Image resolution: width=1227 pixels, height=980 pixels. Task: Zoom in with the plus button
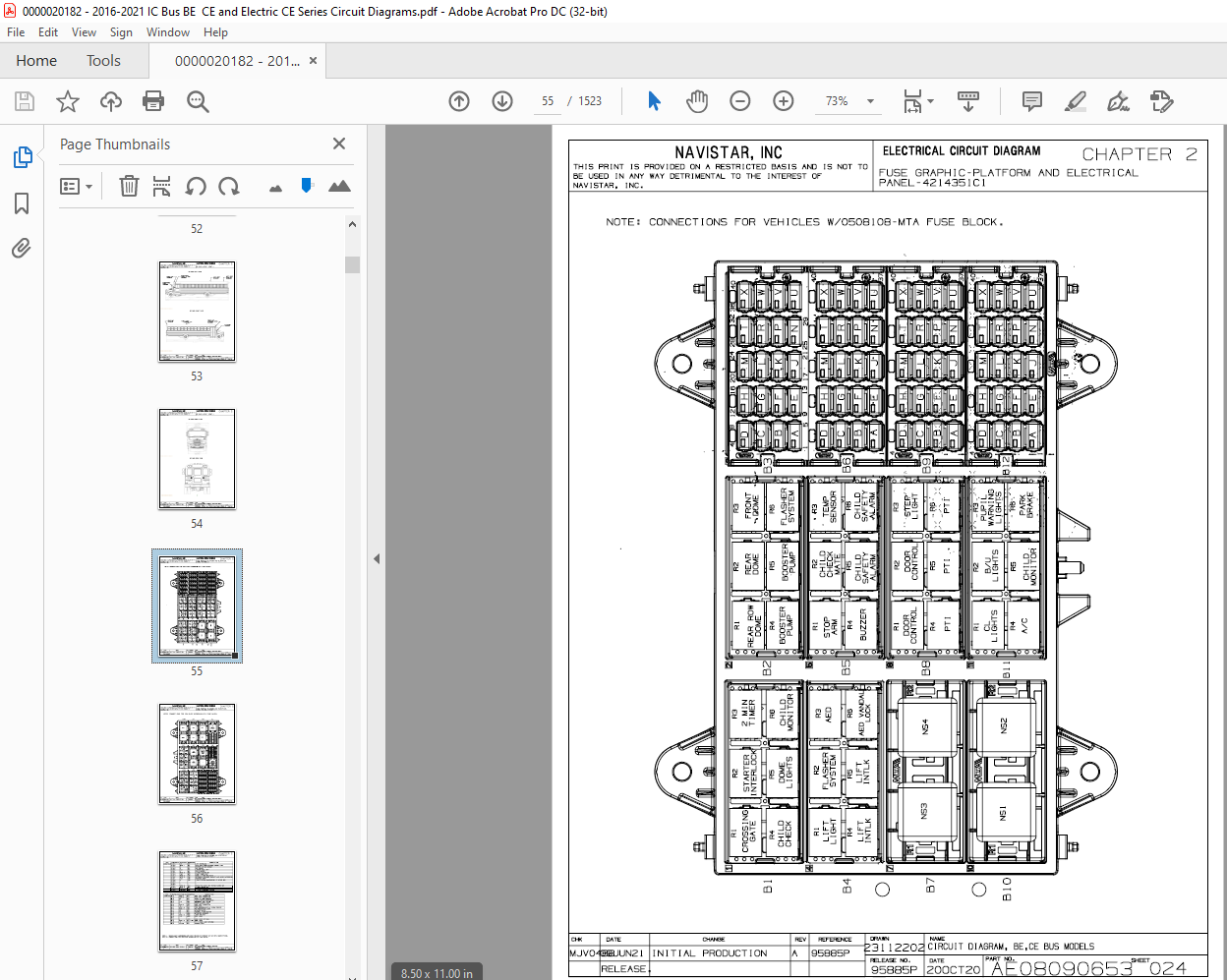pos(784,101)
